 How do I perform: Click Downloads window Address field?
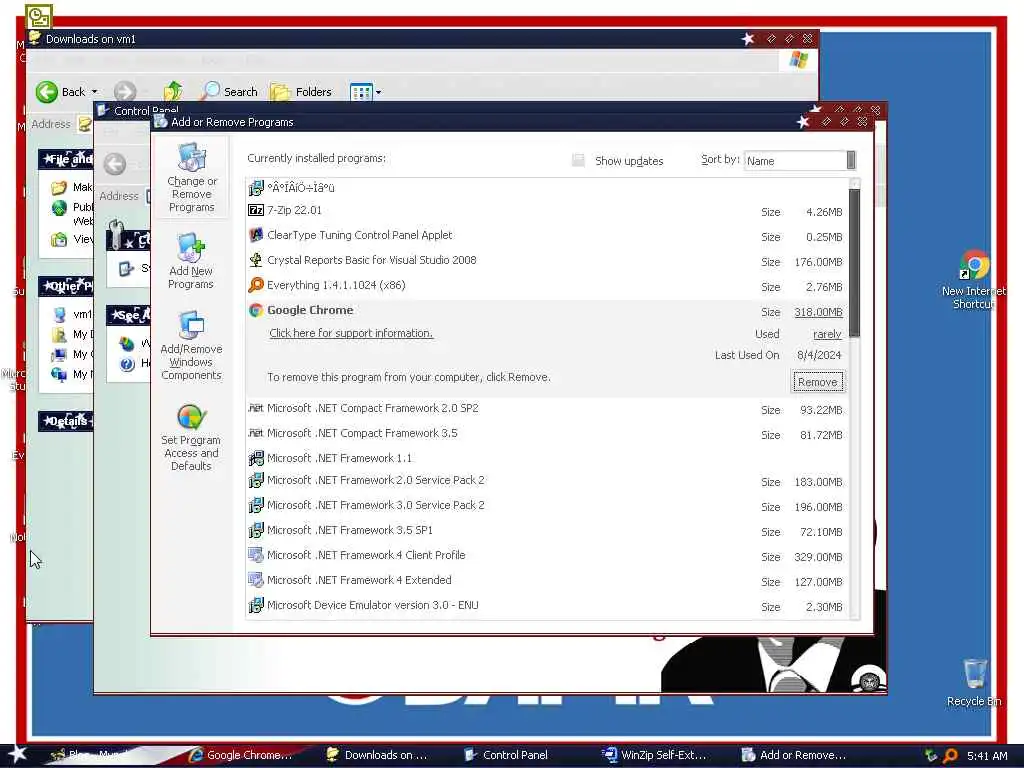tap(85, 124)
